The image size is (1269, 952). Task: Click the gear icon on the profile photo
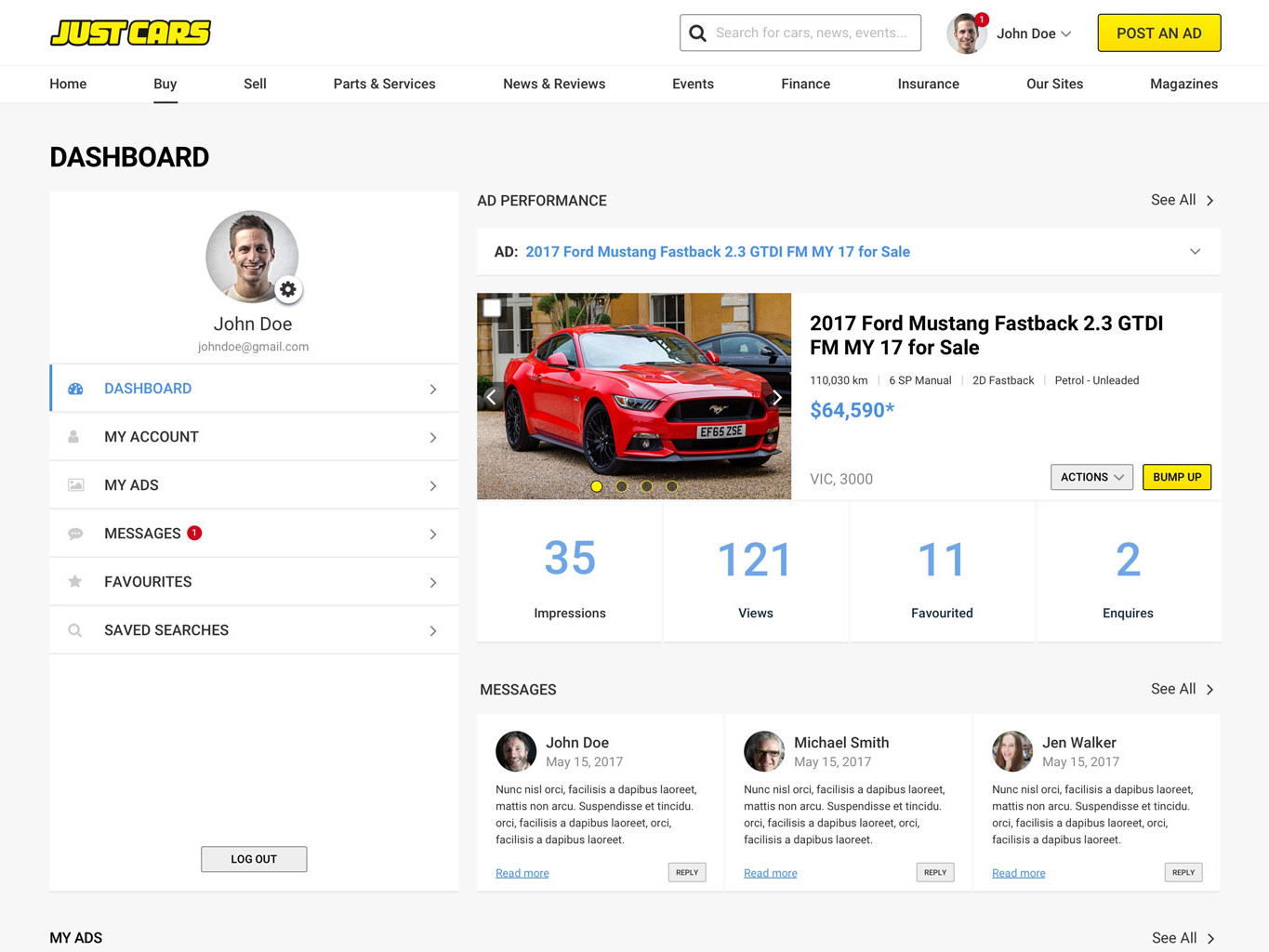288,289
